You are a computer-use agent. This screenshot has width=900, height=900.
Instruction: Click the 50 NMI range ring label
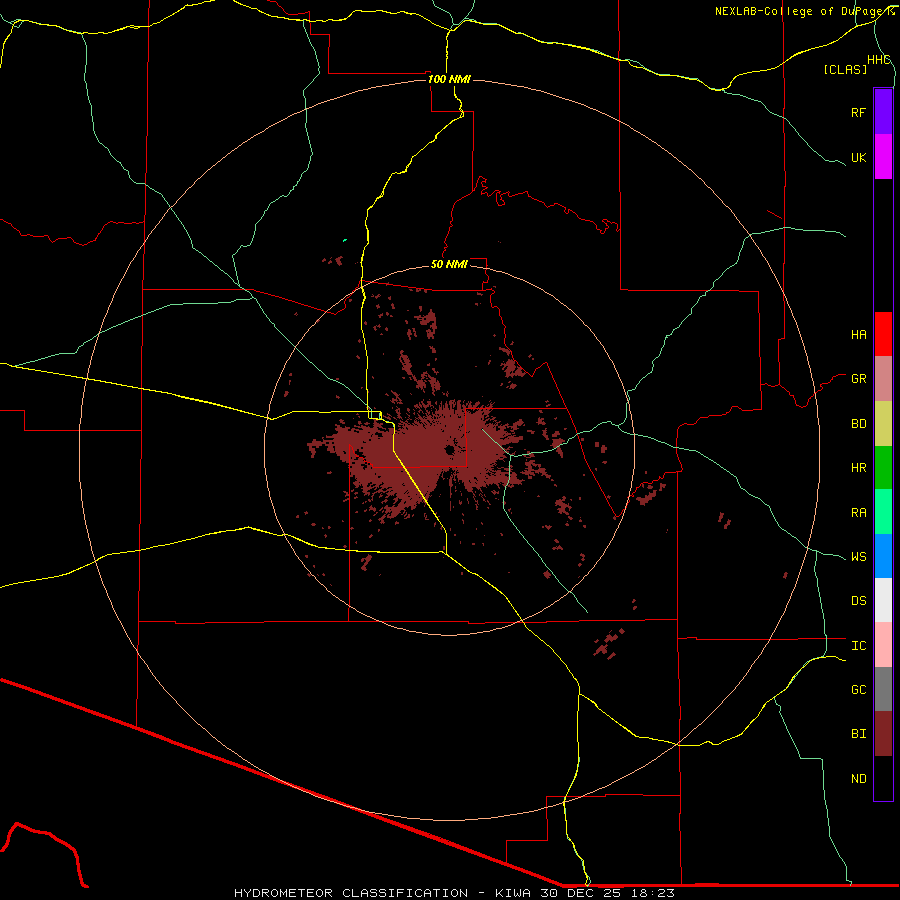tap(449, 264)
